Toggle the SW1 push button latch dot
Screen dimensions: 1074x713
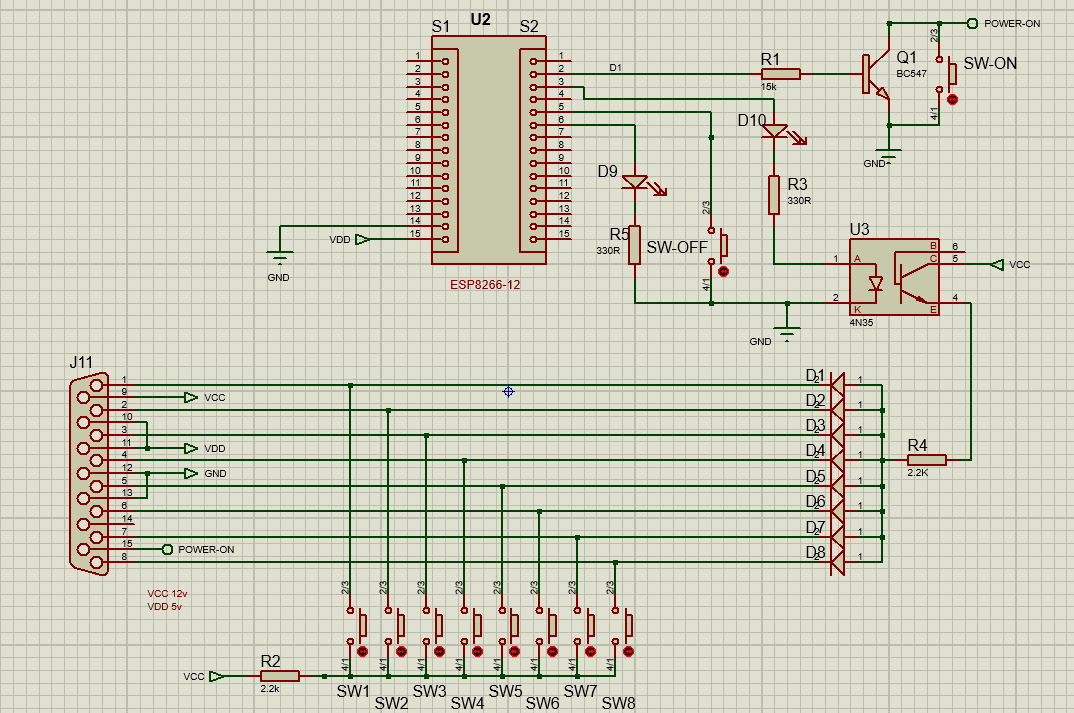tap(363, 652)
